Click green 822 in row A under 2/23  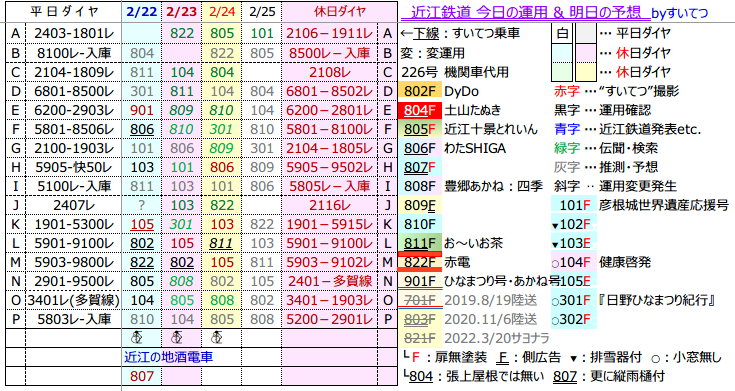[181, 33]
